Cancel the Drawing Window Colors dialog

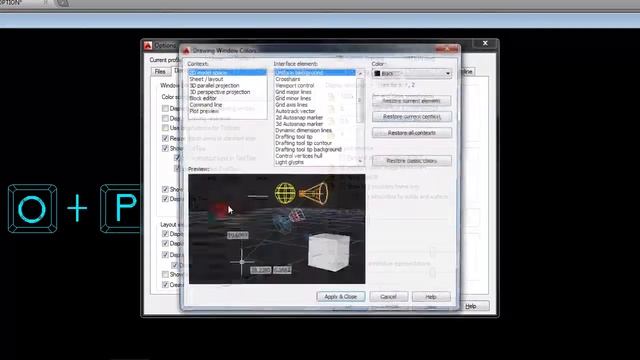pyautogui.click(x=388, y=297)
